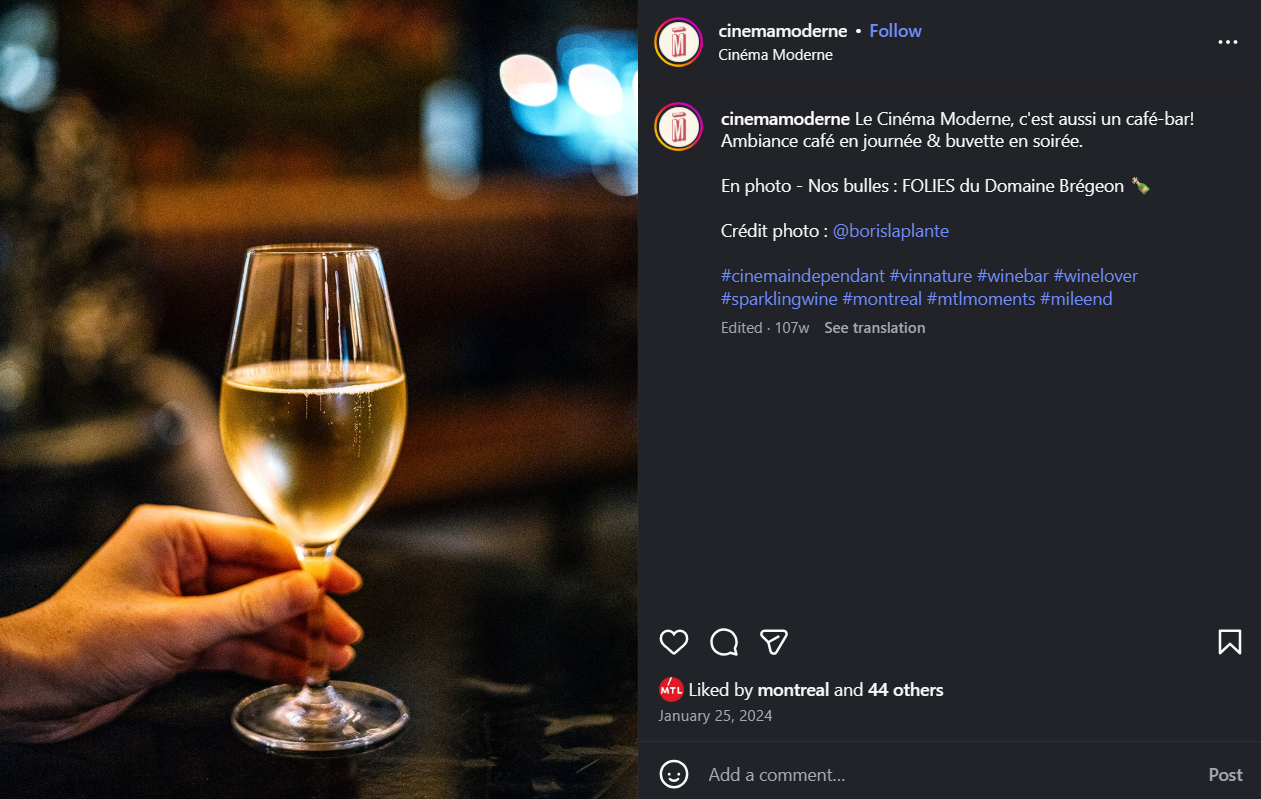1261x799 pixels.
Task: Open emoji picker smiley icon
Action: pos(674,774)
